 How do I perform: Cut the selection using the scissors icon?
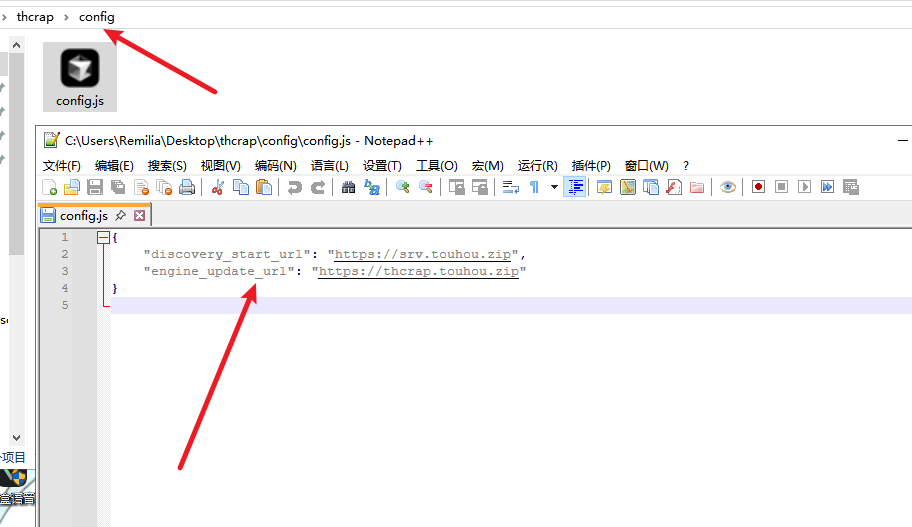pyautogui.click(x=218, y=187)
